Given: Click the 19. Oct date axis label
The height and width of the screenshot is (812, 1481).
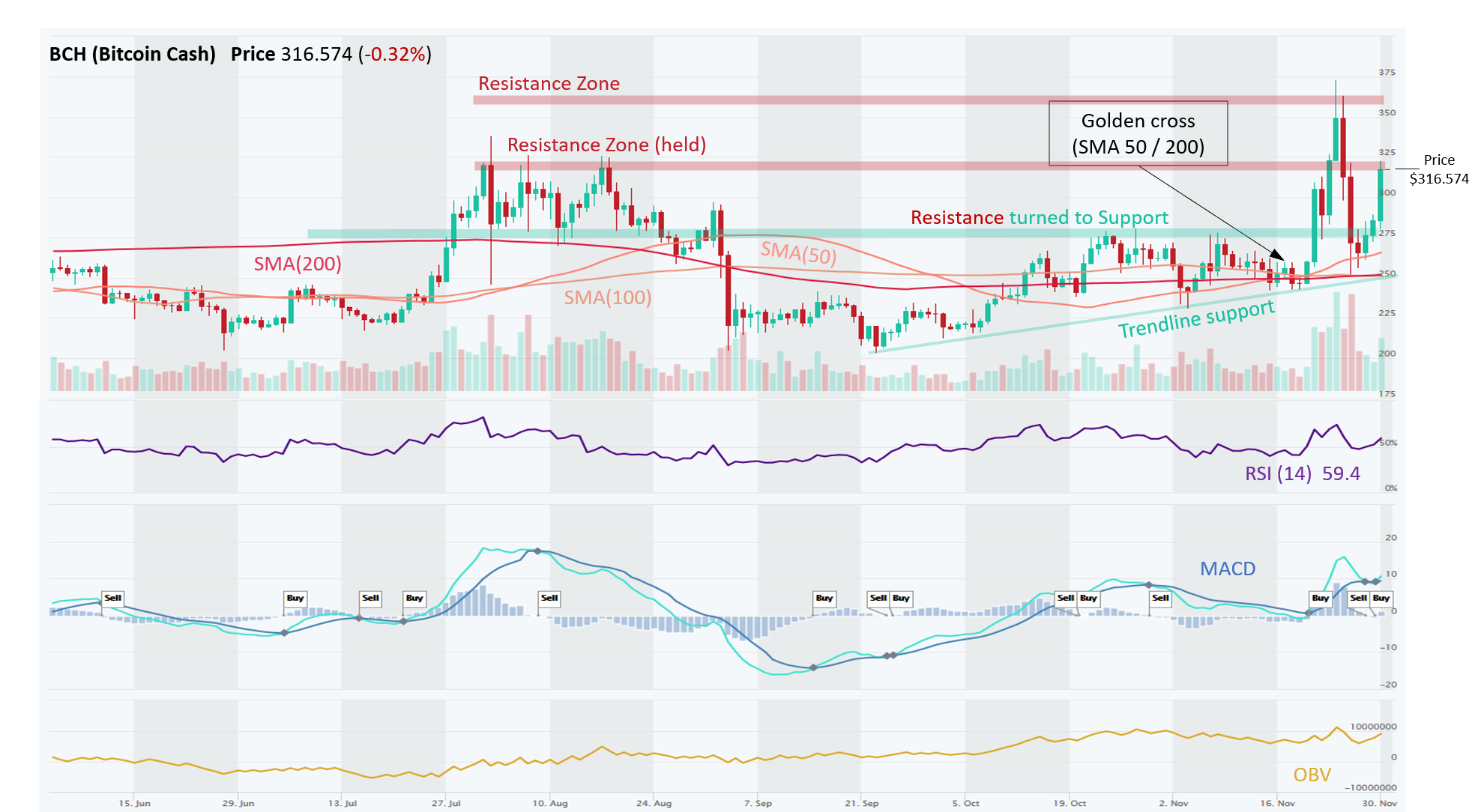Looking at the screenshot, I should pyautogui.click(x=1070, y=803).
